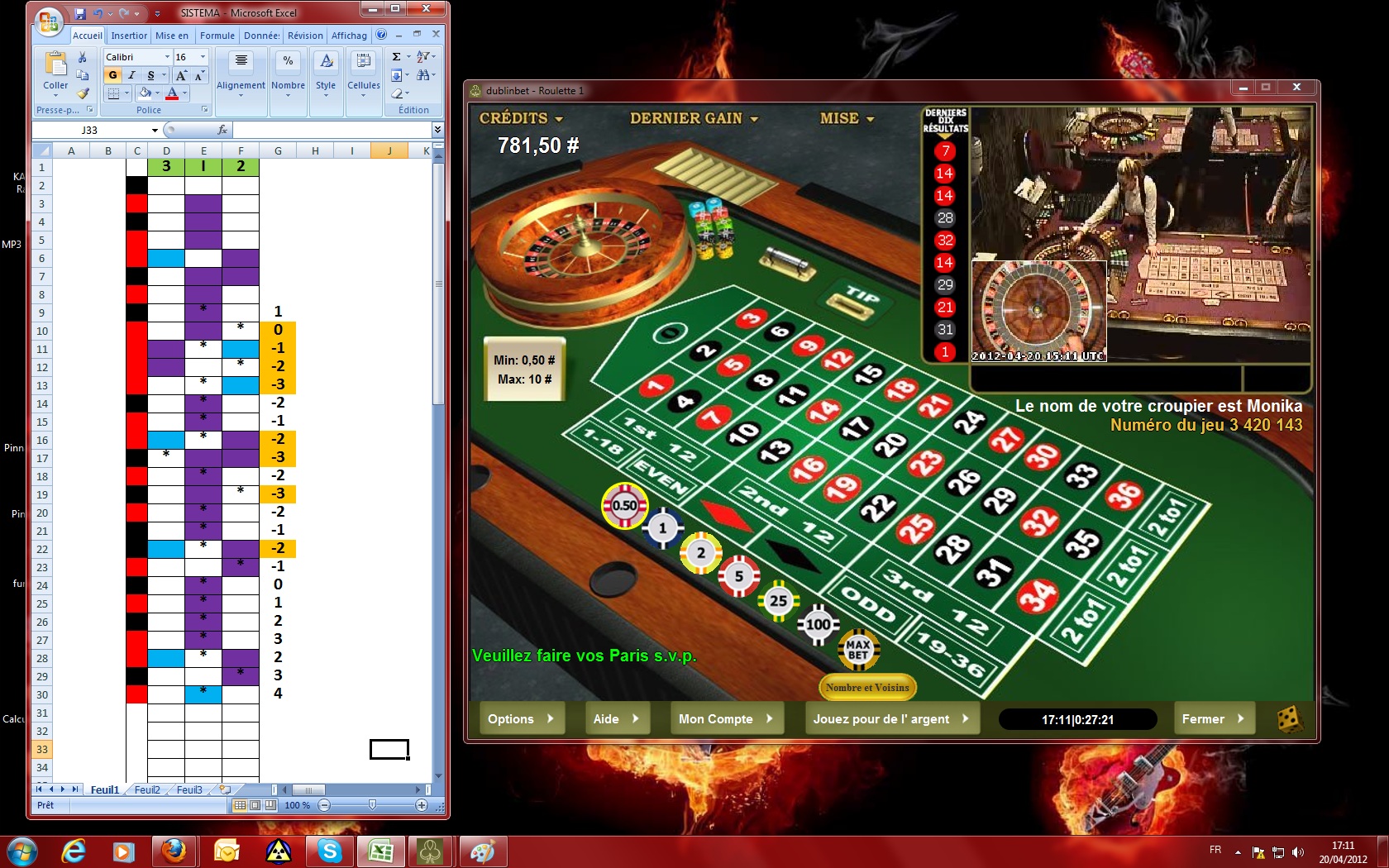Open the MISE dropdown arrow
1389x868 pixels.
coord(870,119)
